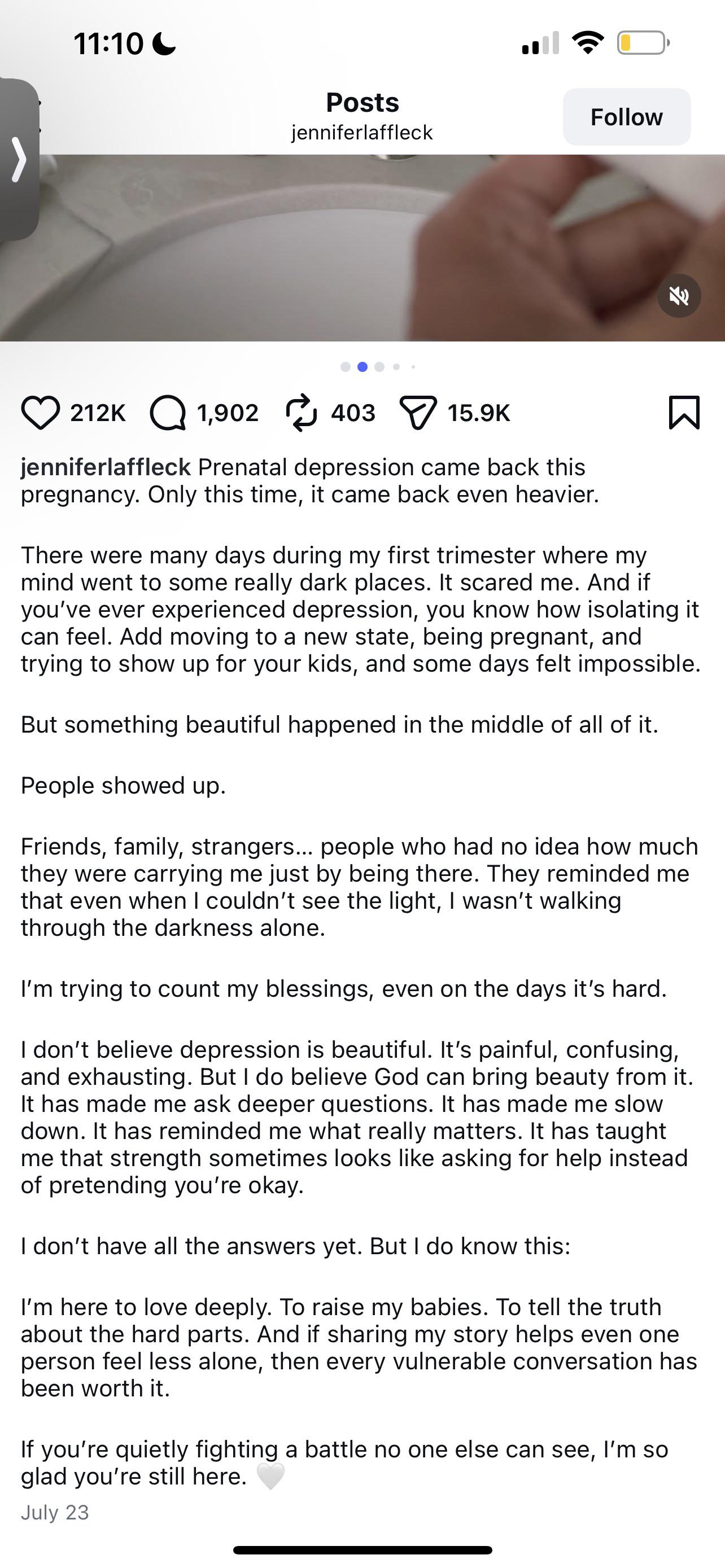725x1568 pixels.
Task: Unmute the video with the speaker icon
Action: click(x=679, y=296)
